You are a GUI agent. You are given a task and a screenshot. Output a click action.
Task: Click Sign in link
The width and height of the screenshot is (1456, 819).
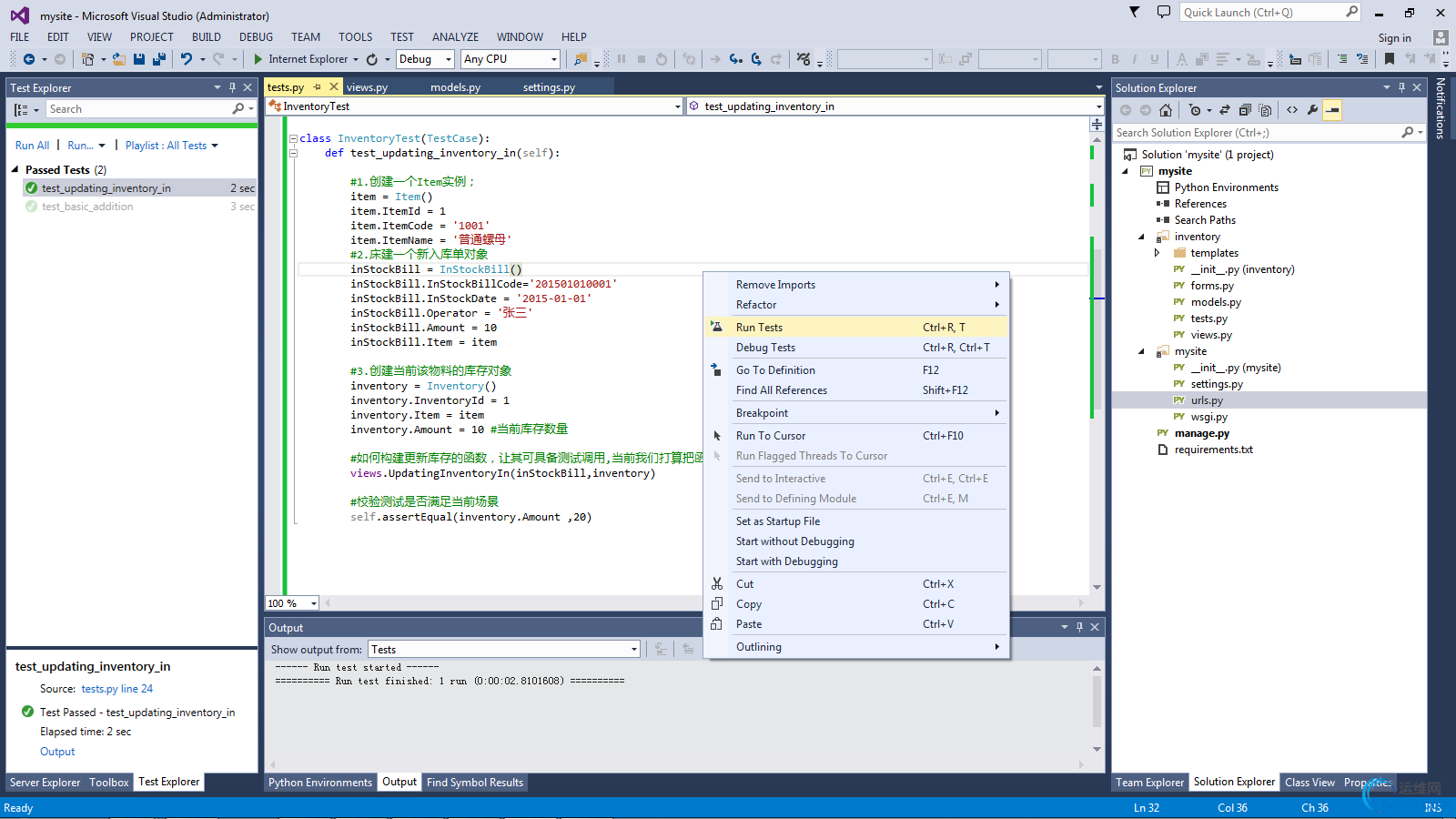(x=1394, y=38)
